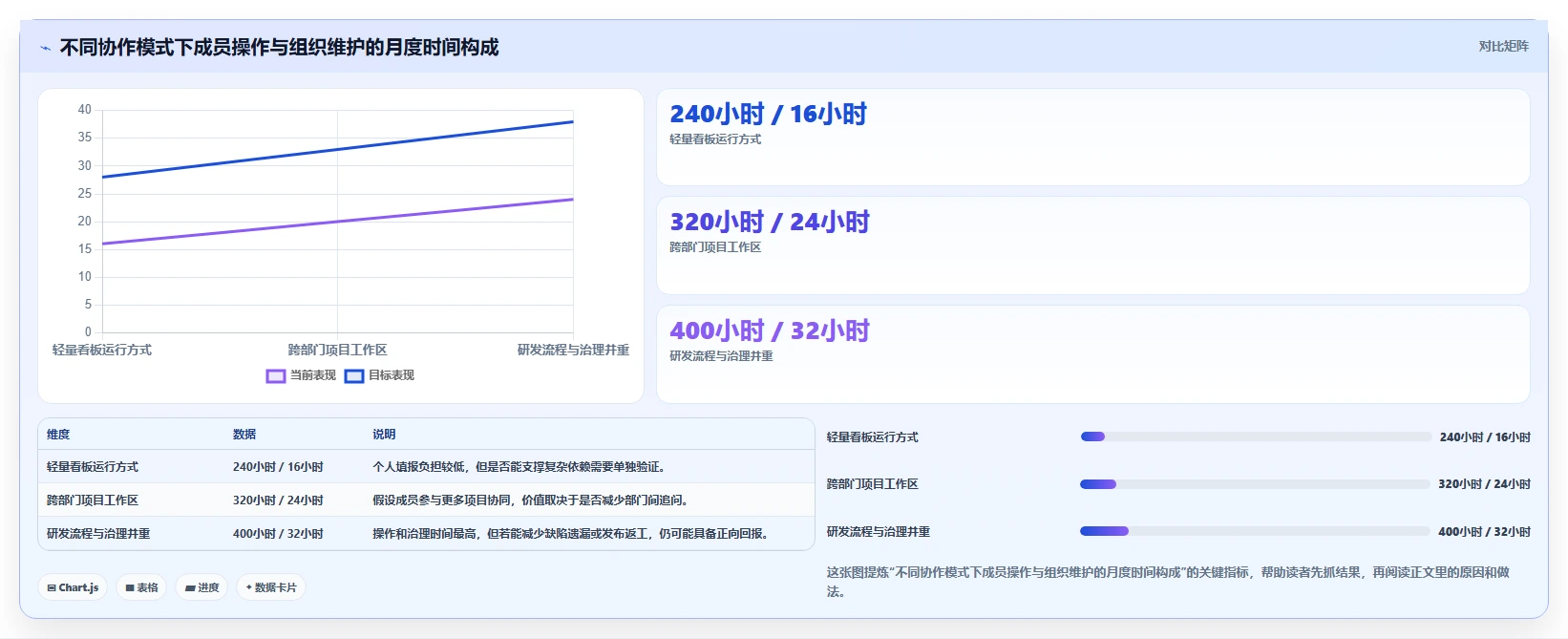Viewport: 1568px width, 639px height.
Task: Click the purple 当前表现 legend swatch
Action: point(276,375)
